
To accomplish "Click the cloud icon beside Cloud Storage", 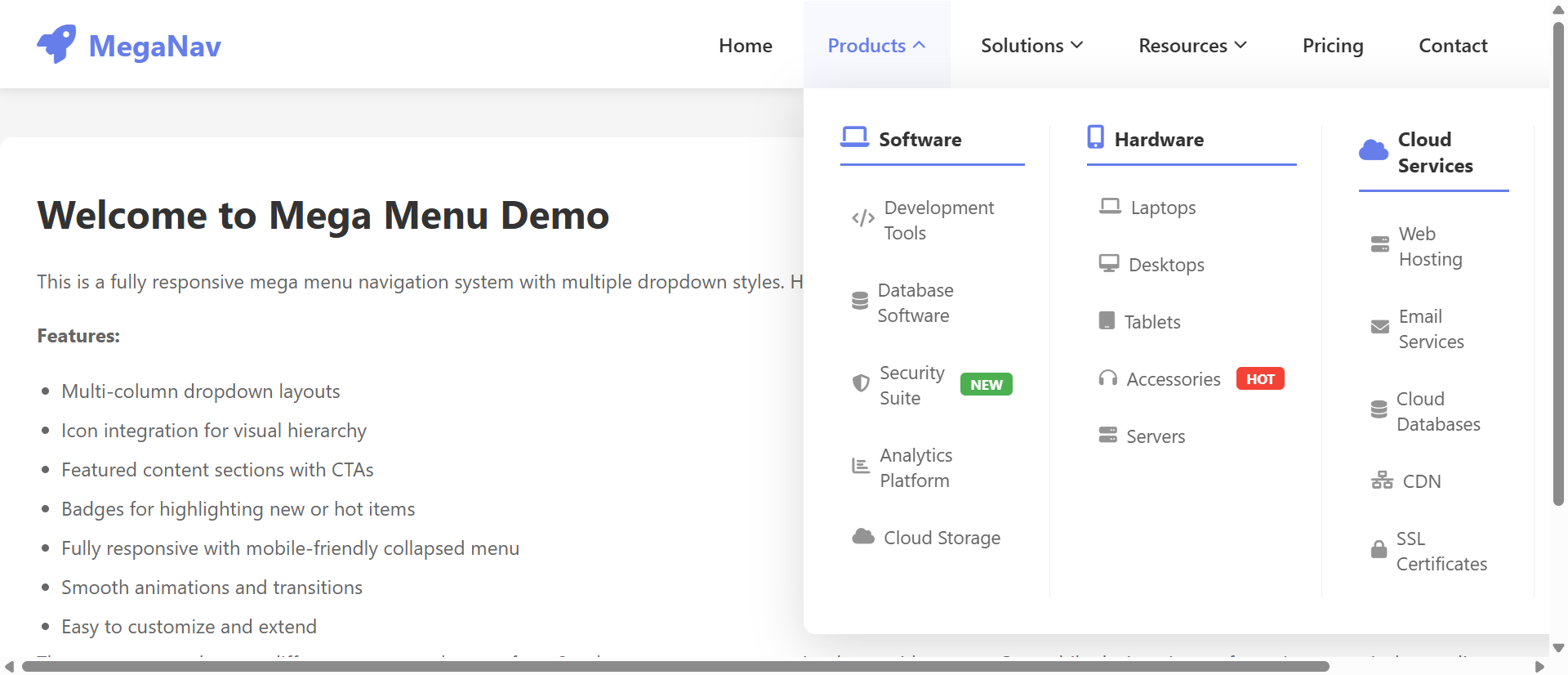I will [x=863, y=537].
